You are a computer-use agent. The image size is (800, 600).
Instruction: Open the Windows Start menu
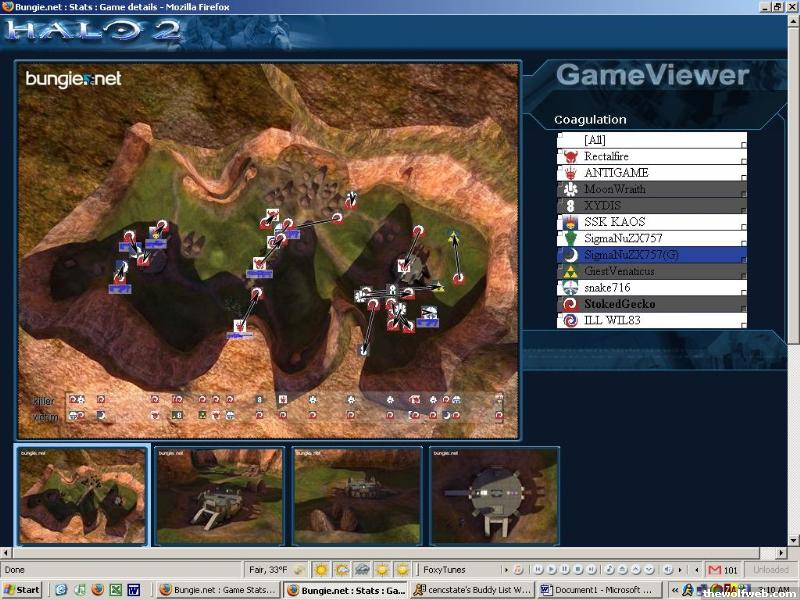coord(22,590)
